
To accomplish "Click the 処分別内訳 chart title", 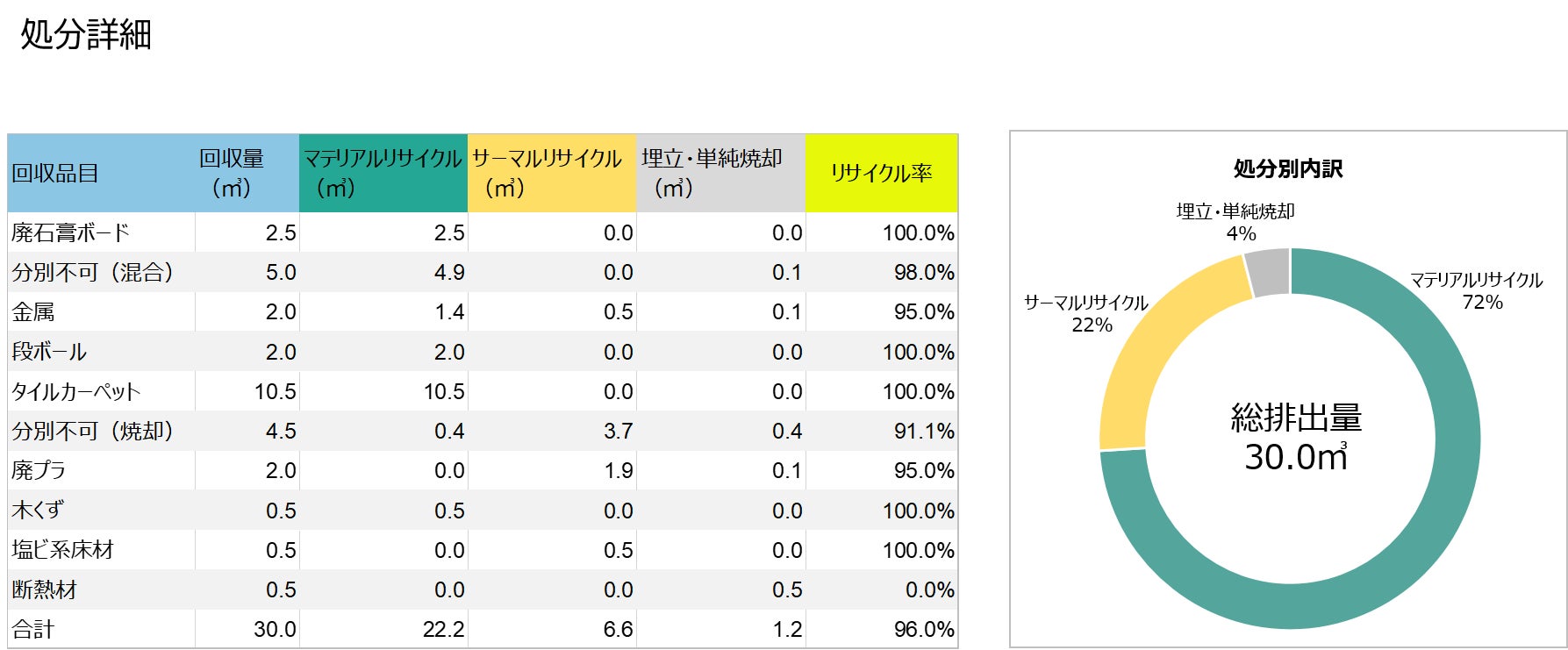I will point(1288,168).
